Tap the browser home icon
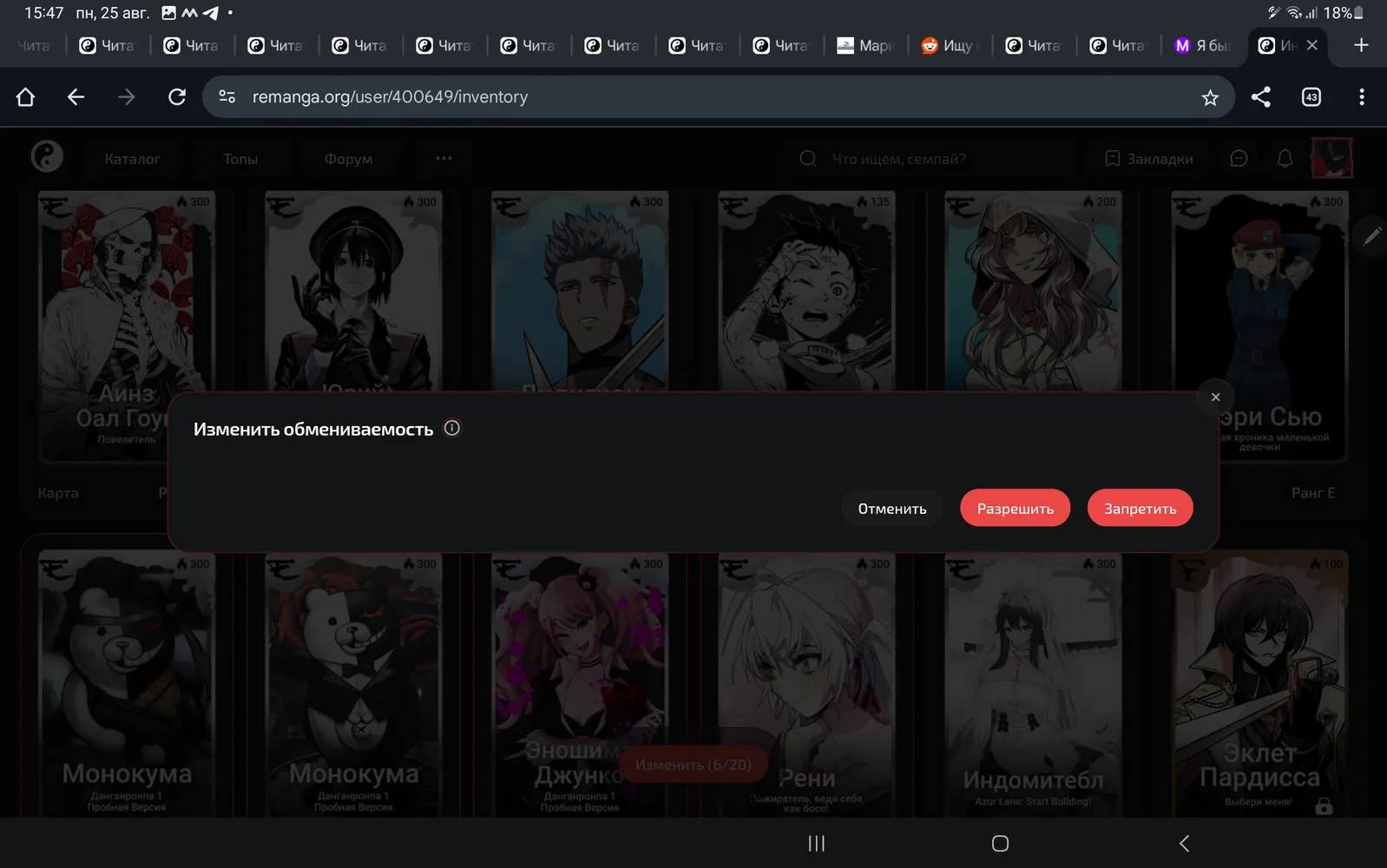Screen dimensions: 1387x868 tap(25, 97)
